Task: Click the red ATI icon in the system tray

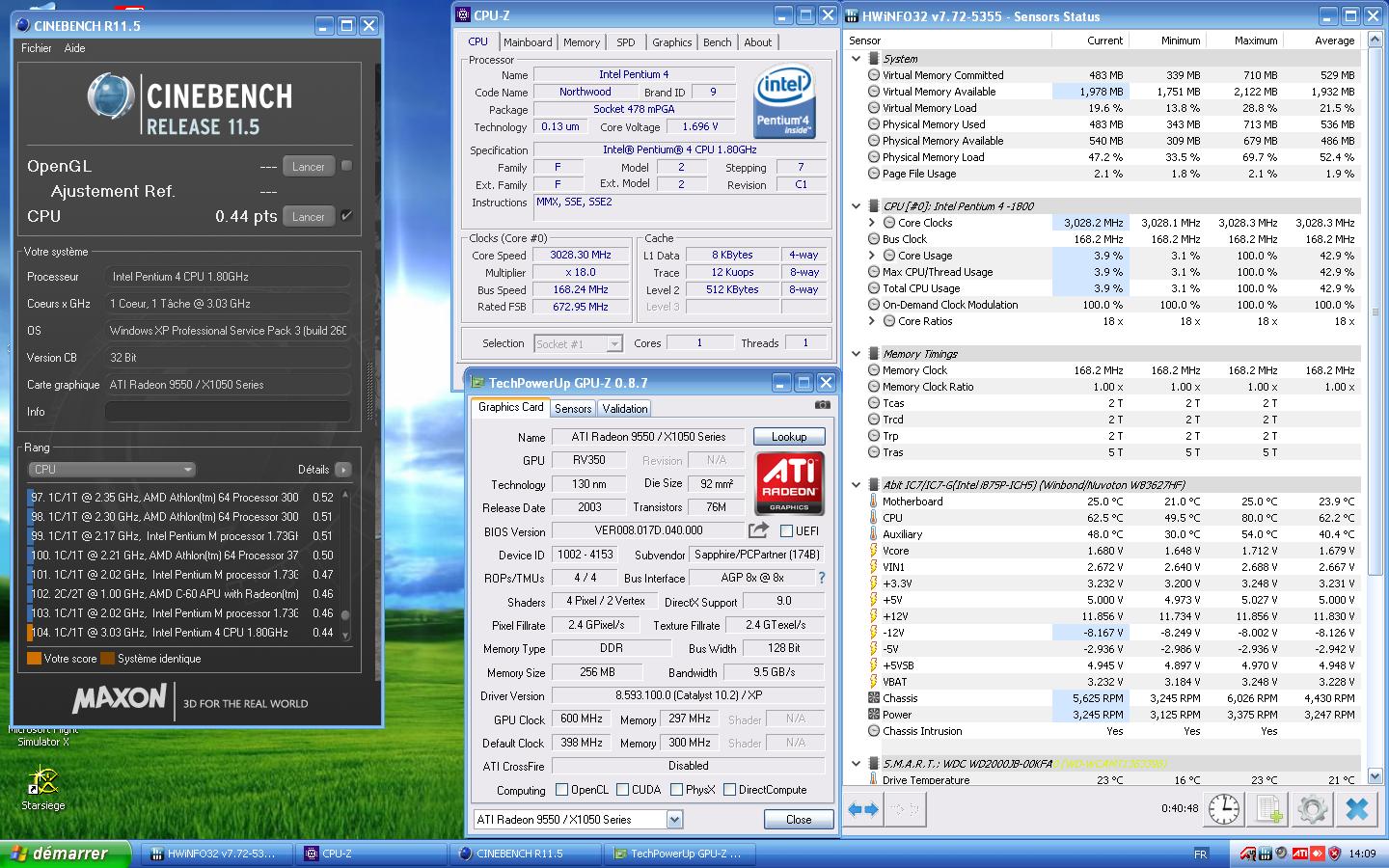Action: coord(1300,854)
